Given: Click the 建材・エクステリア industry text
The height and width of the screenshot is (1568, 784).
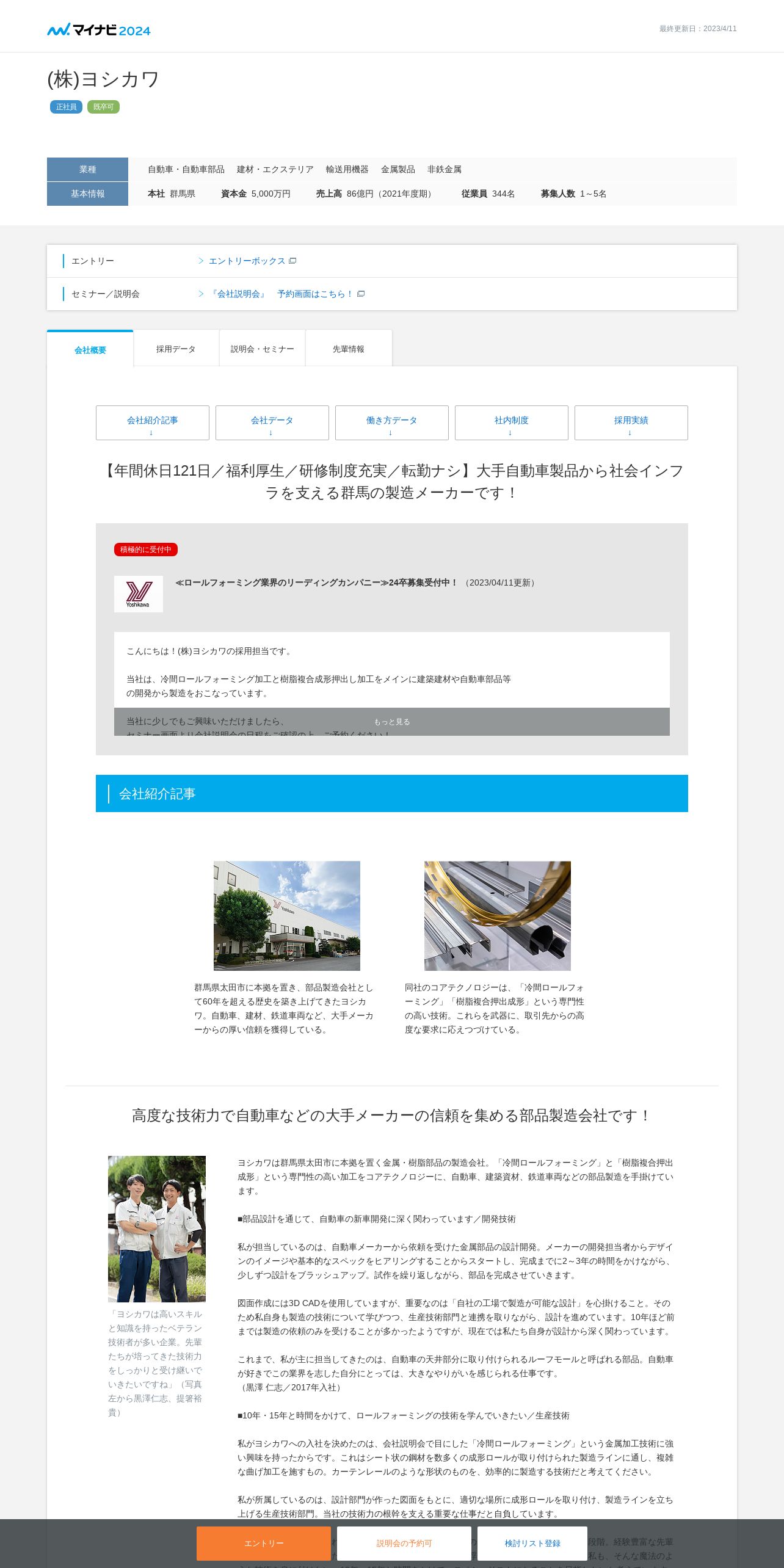Looking at the screenshot, I should coord(275,169).
